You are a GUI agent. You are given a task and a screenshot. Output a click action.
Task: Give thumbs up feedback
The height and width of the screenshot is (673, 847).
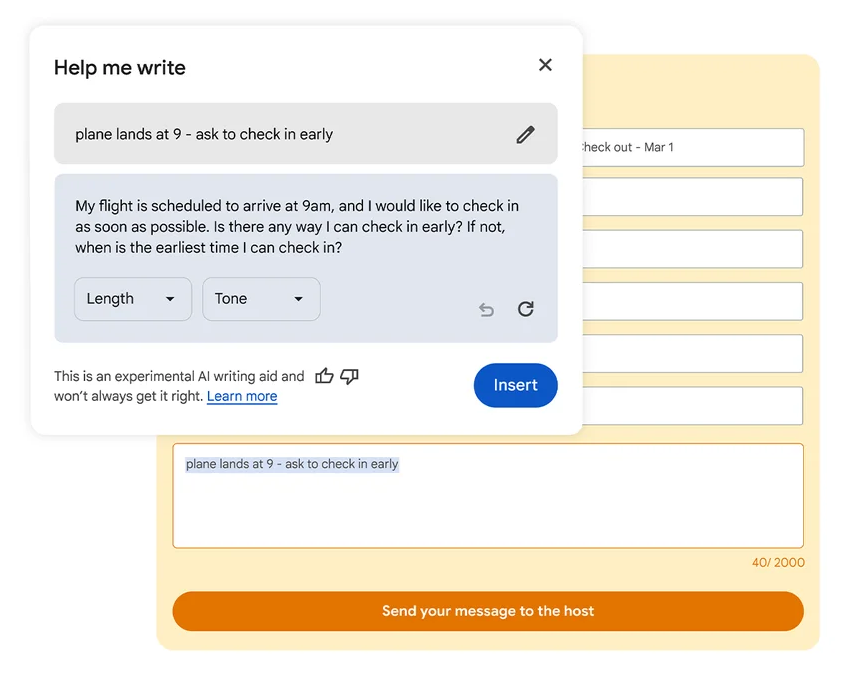[x=324, y=375]
